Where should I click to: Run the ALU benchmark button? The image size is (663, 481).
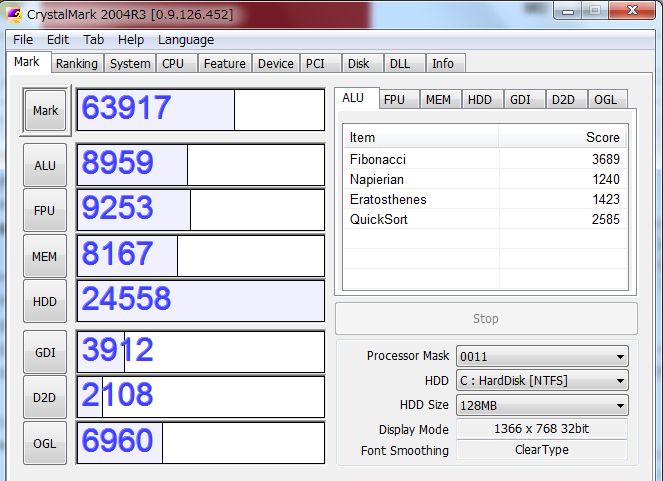(45, 166)
